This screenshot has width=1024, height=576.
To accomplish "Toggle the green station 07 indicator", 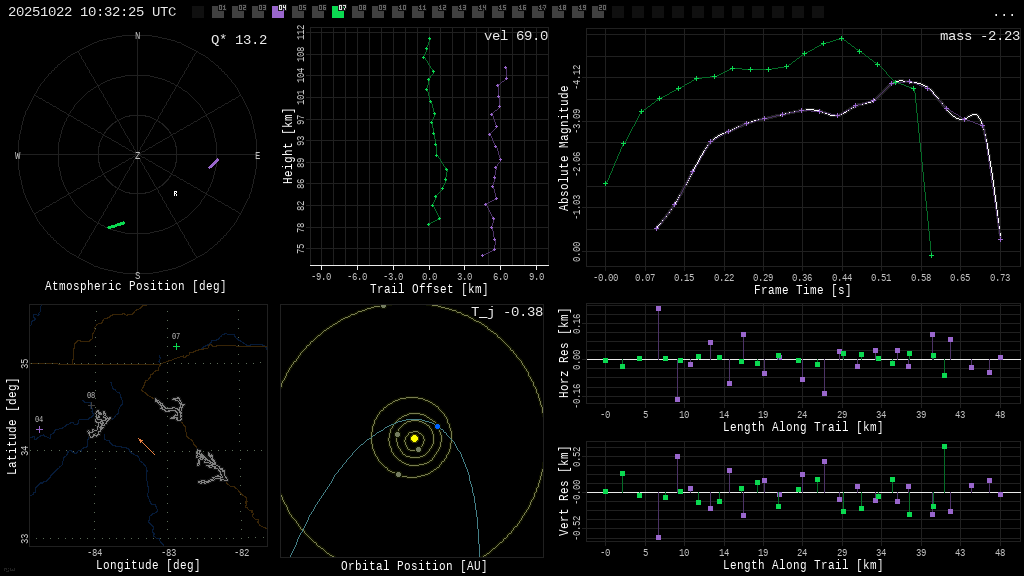I will [x=338, y=12].
